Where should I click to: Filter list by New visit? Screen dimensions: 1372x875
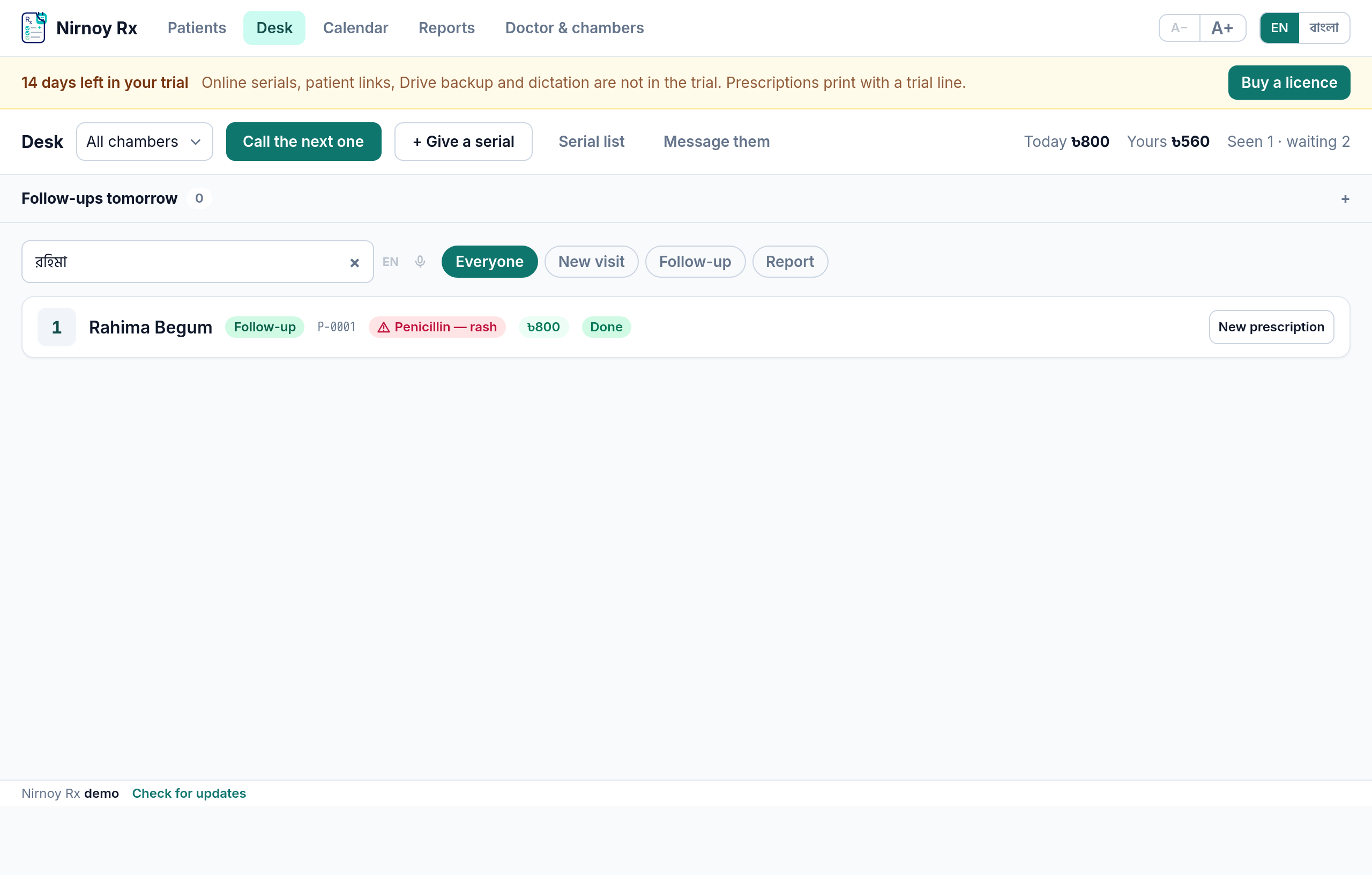(x=591, y=262)
